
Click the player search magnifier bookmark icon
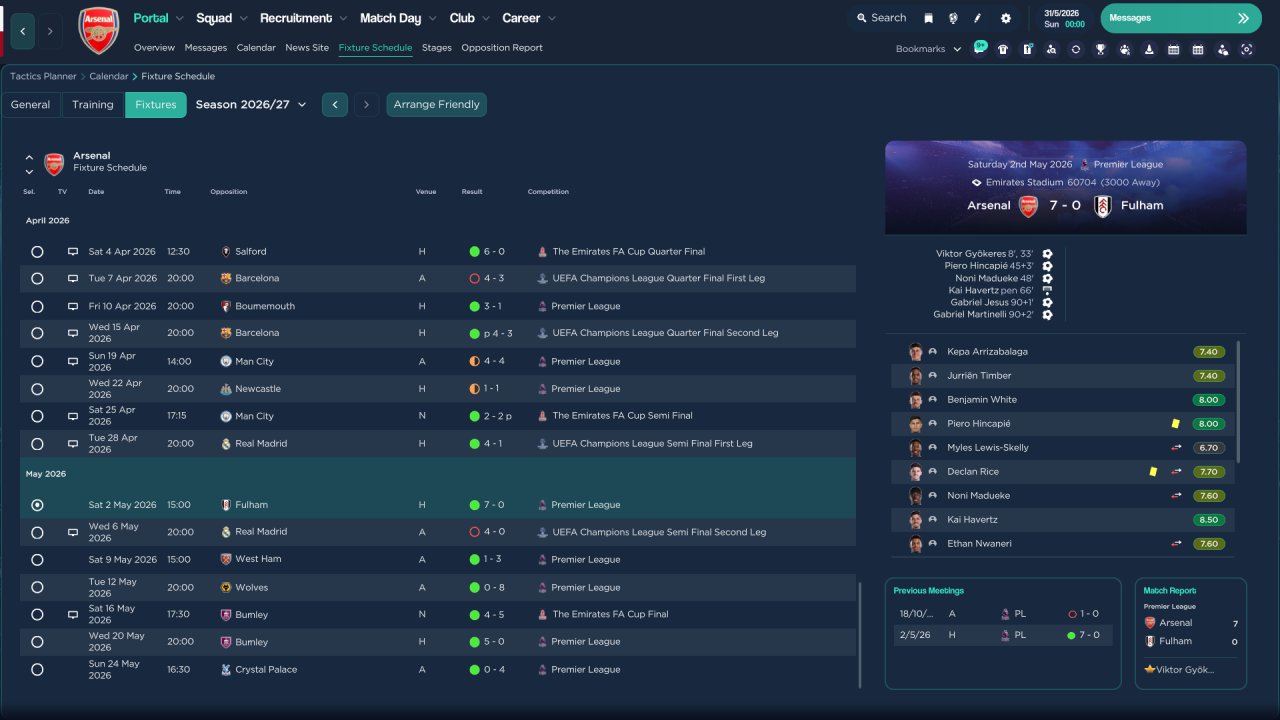point(1051,49)
